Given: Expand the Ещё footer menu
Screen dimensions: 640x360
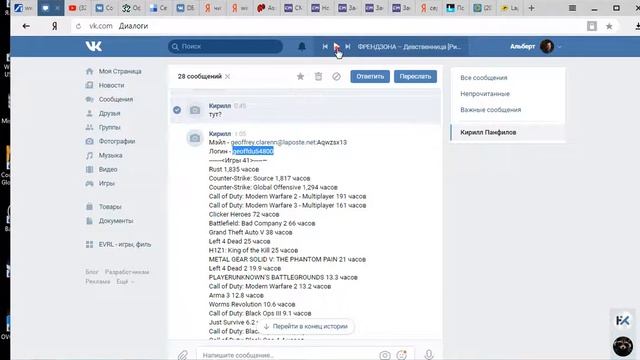Looking at the screenshot, I should (x=124, y=281).
